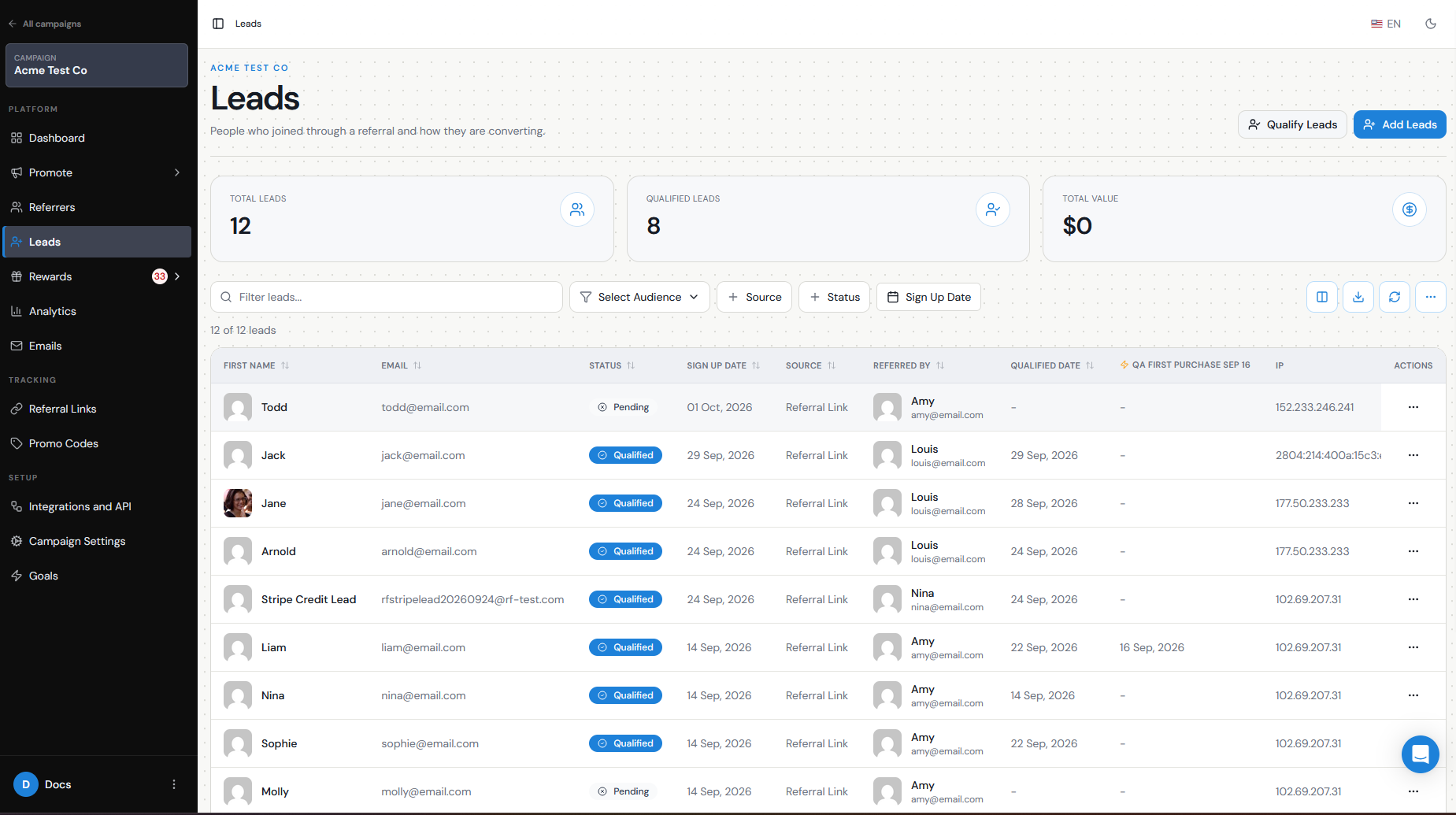
Task: Refresh the leads table
Action: 1395,297
